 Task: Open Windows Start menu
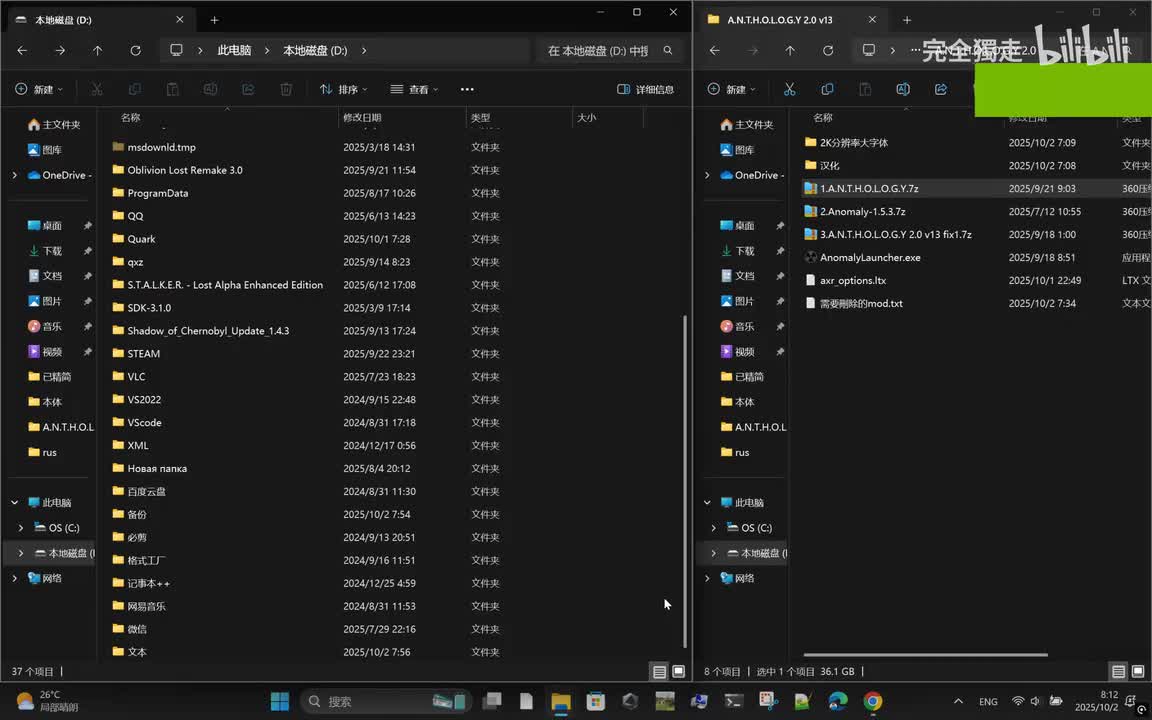(280, 702)
